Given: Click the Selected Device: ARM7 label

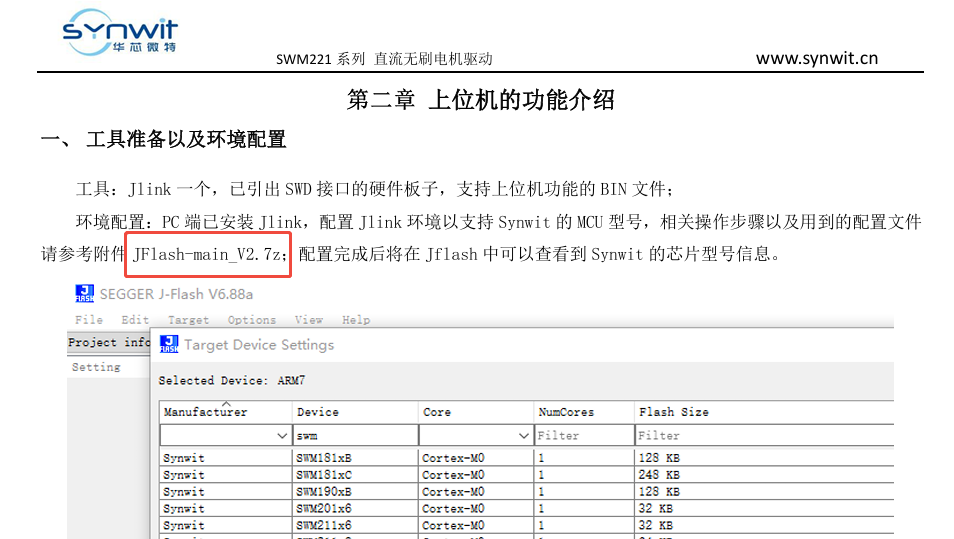Looking at the screenshot, I should [x=232, y=380].
